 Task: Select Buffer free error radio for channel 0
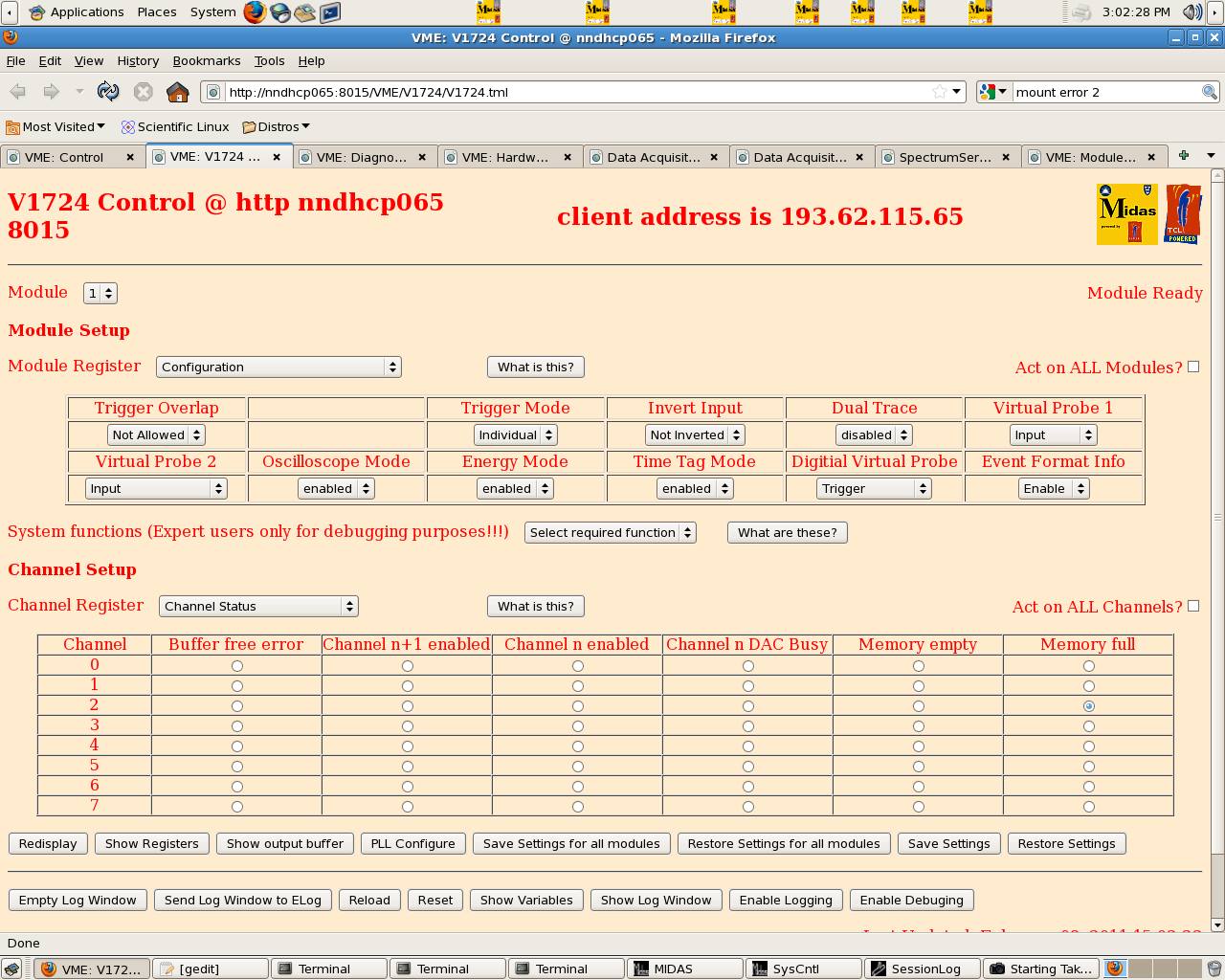click(237, 666)
